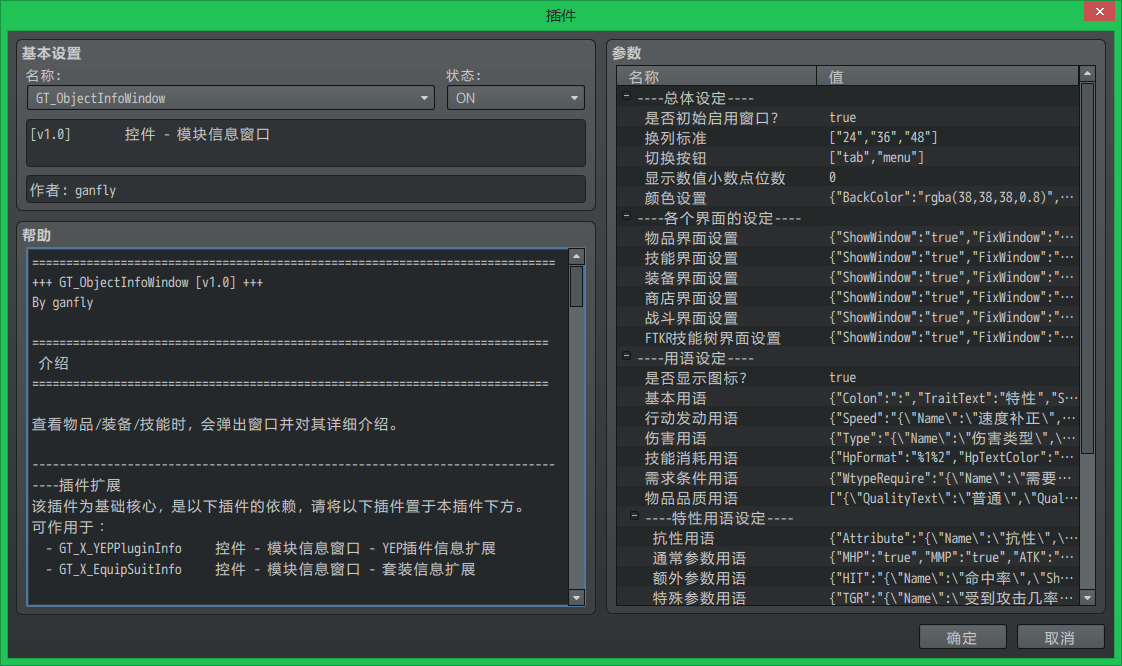Select the 物品界面设置 parameter row
1122x666 pixels.
848,237
